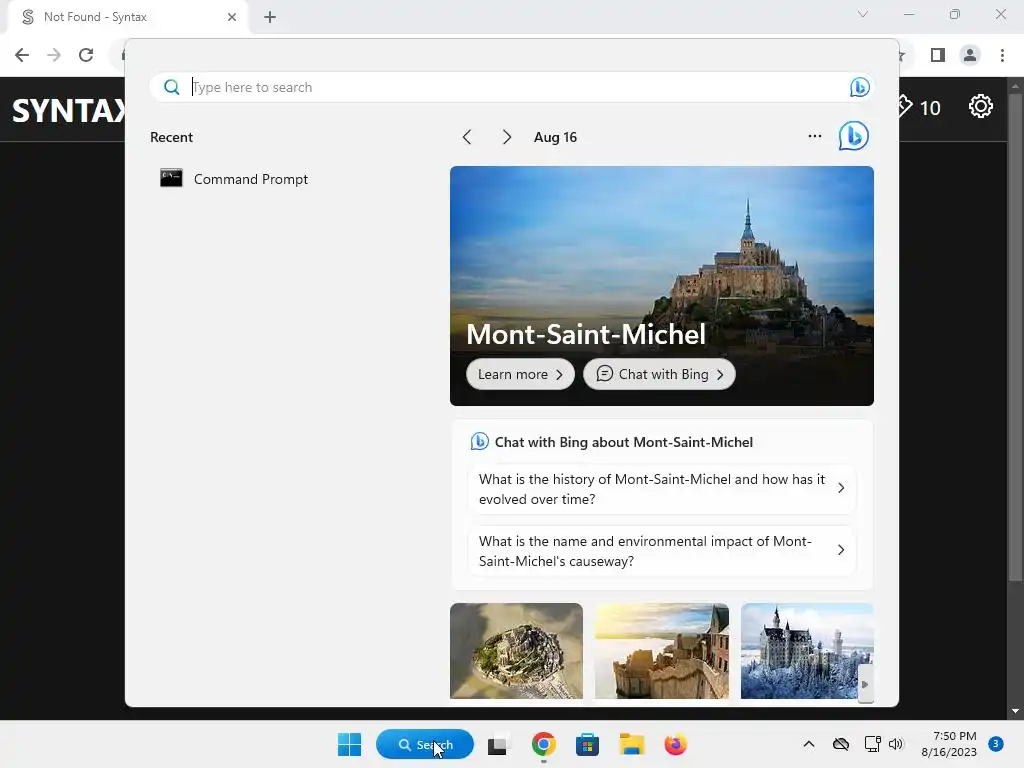Open the volume speaker tray icon
1024x768 pixels.
896,744
